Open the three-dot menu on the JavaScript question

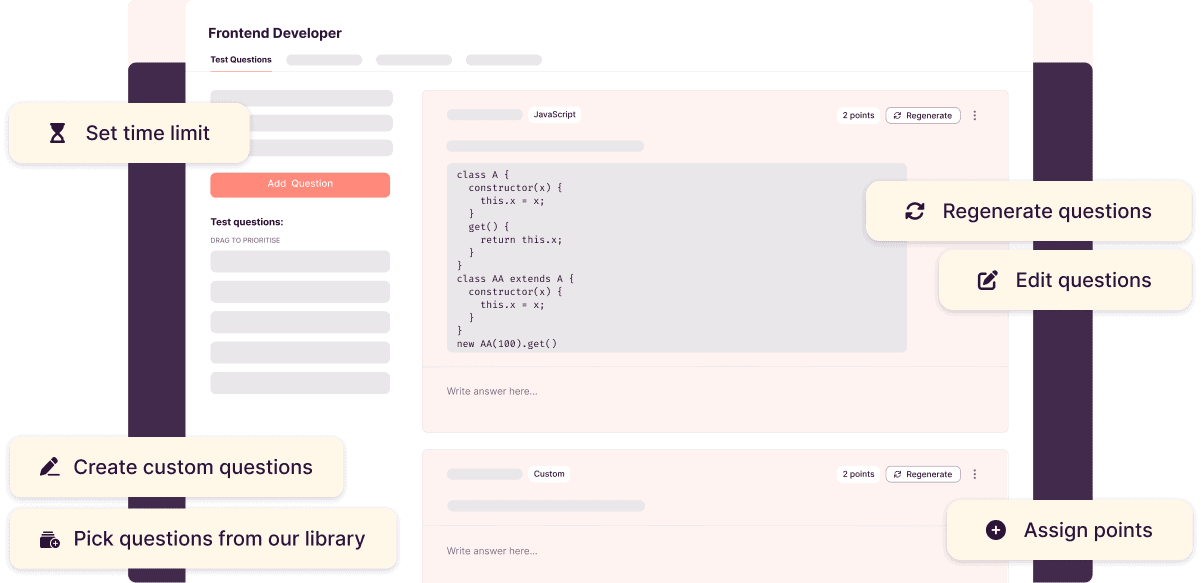tap(975, 115)
